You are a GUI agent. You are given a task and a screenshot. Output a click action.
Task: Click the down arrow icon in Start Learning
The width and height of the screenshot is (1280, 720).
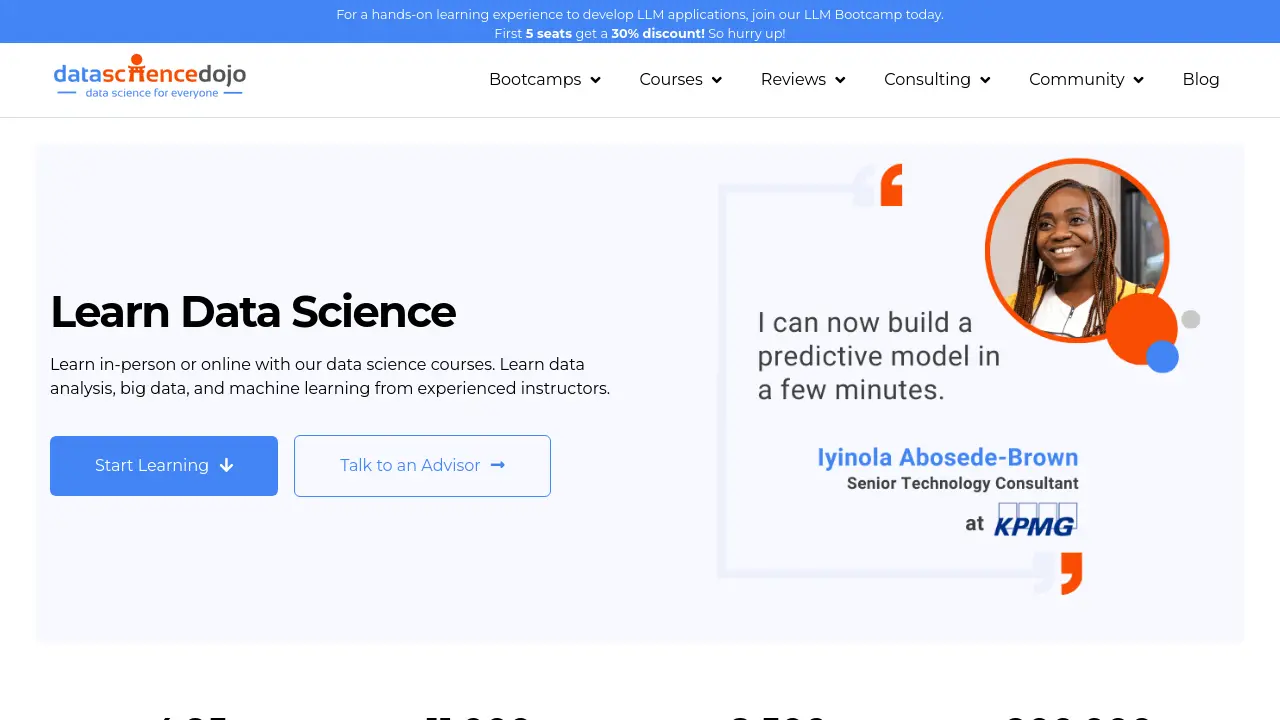[x=226, y=465]
